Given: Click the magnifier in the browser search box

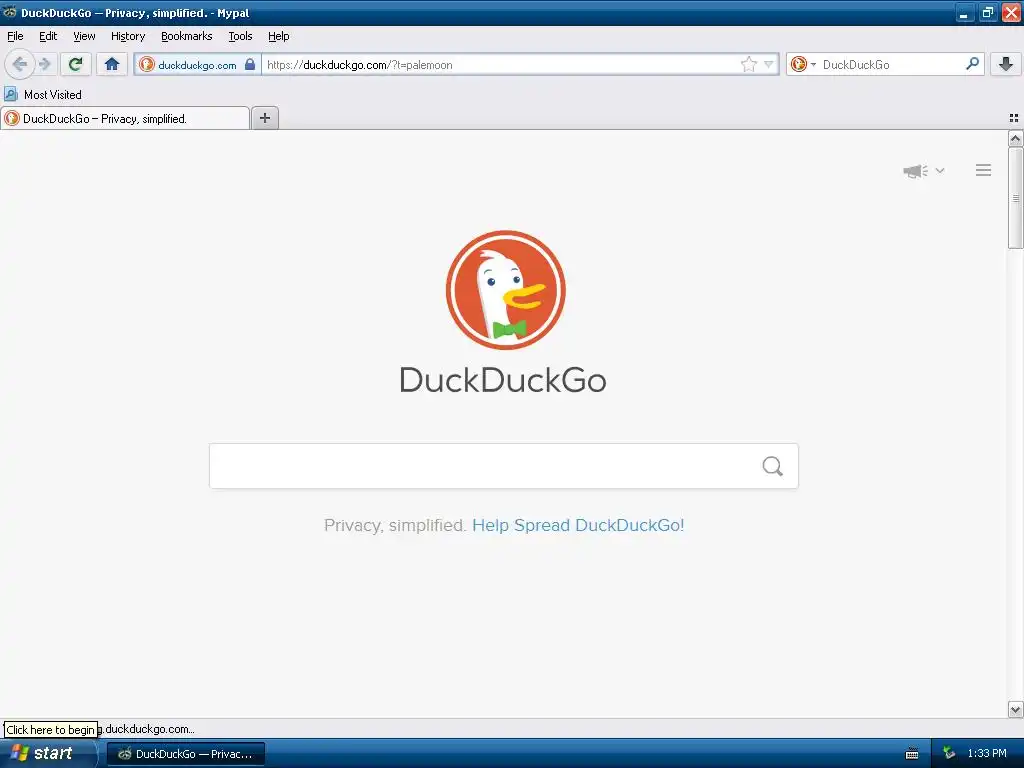Looking at the screenshot, I should 972,64.
